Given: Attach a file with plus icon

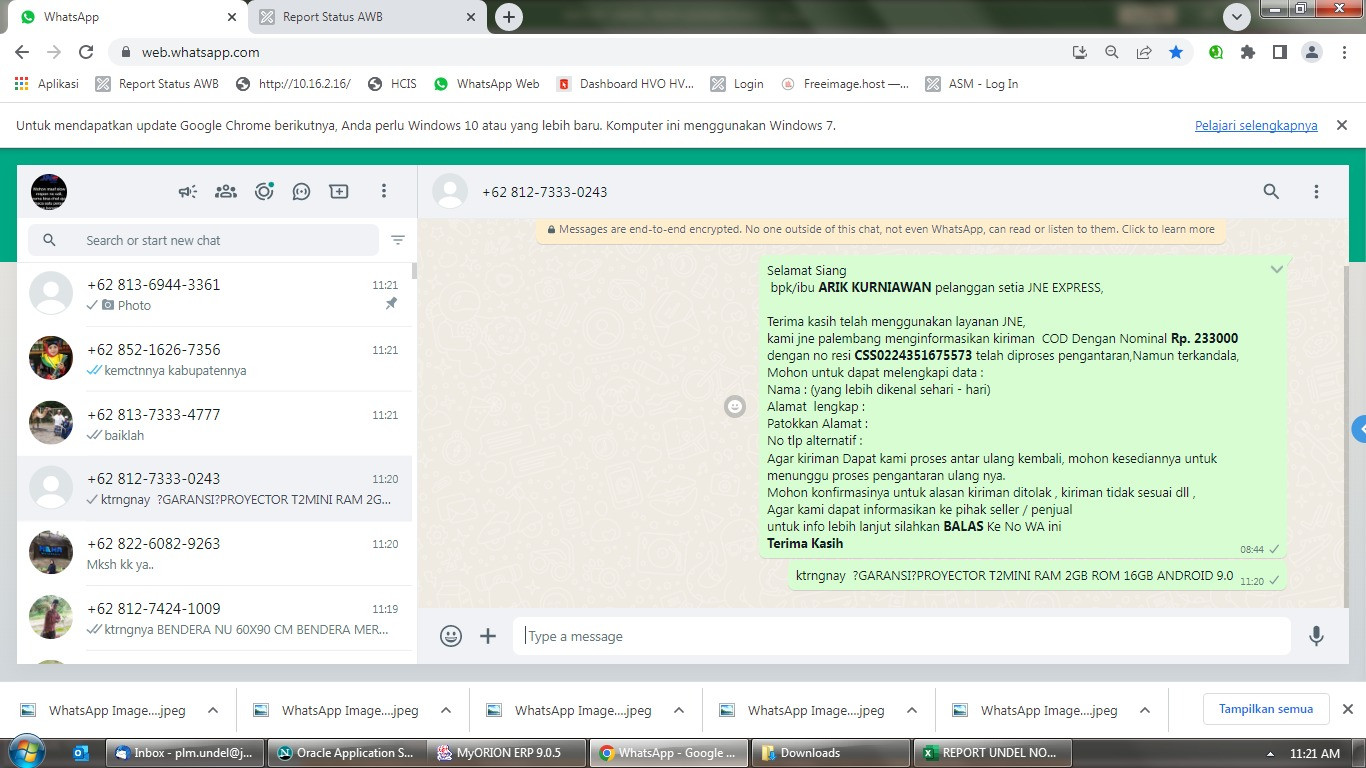Looking at the screenshot, I should coord(488,636).
